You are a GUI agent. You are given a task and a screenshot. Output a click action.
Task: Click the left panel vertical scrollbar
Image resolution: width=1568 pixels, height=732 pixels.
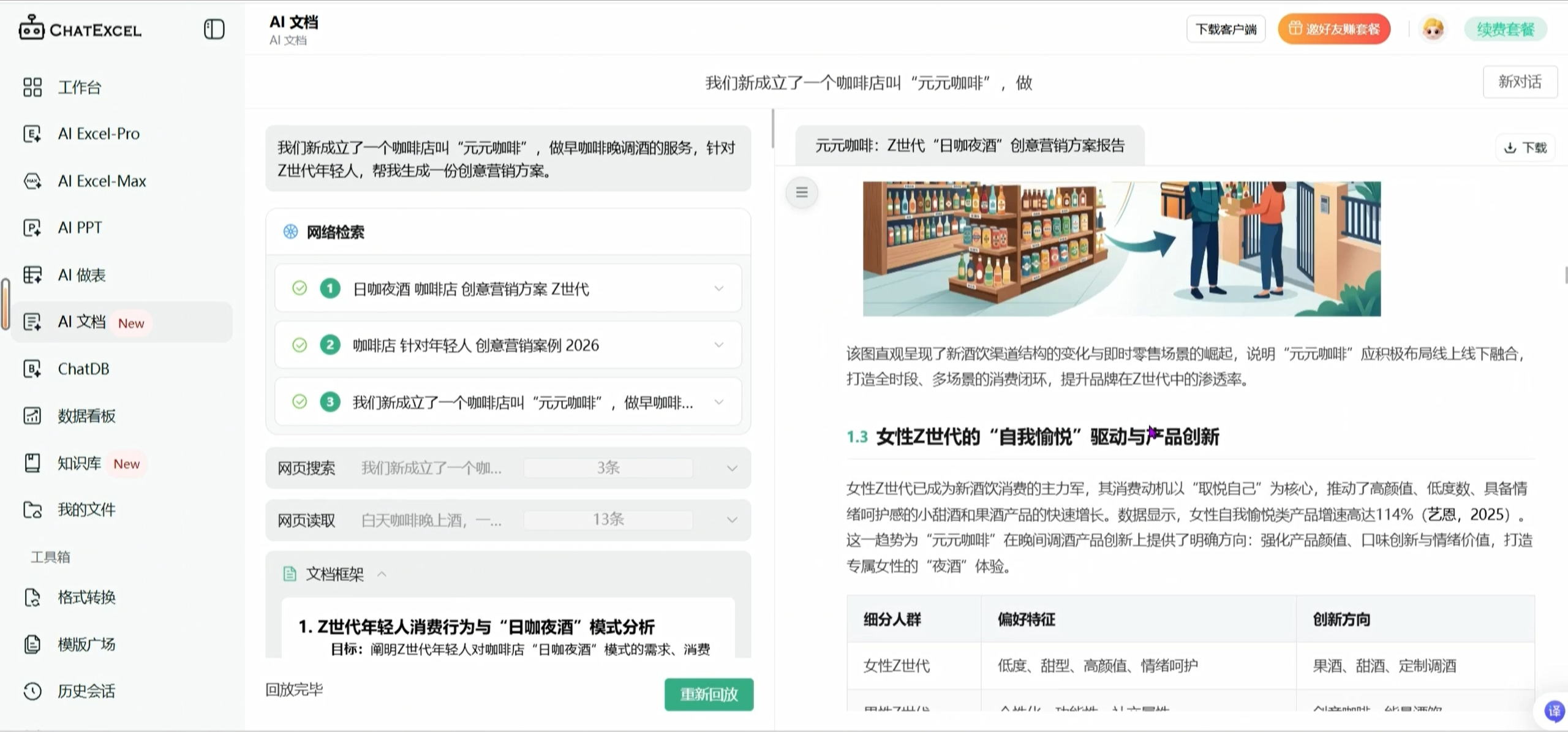pos(773,129)
